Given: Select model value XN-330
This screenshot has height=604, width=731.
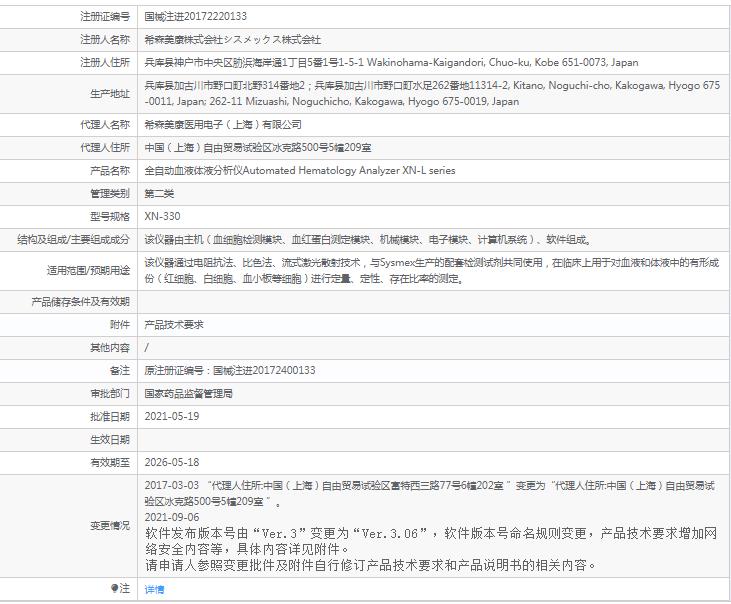Looking at the screenshot, I should click(162, 217).
